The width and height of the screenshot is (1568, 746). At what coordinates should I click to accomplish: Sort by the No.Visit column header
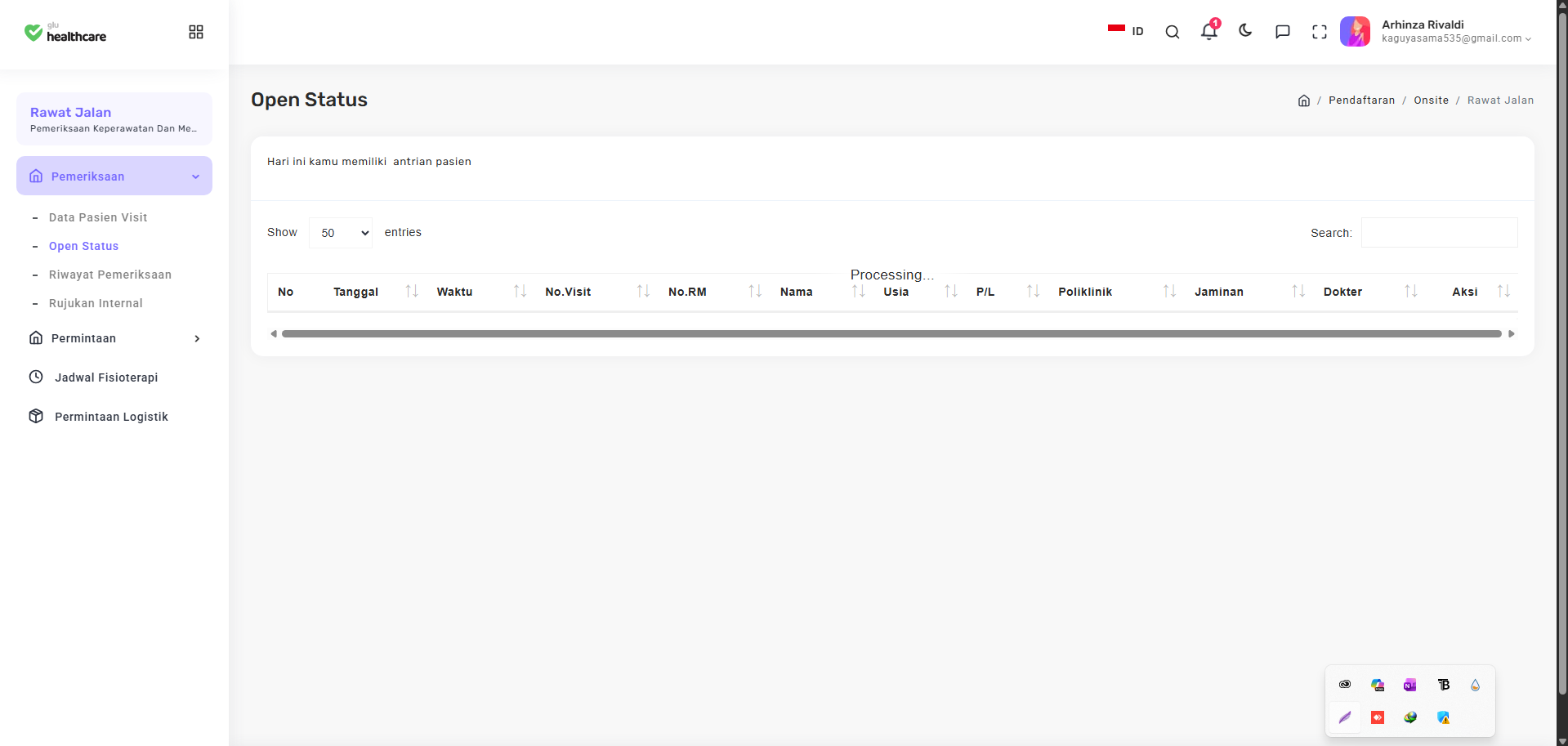[596, 292]
